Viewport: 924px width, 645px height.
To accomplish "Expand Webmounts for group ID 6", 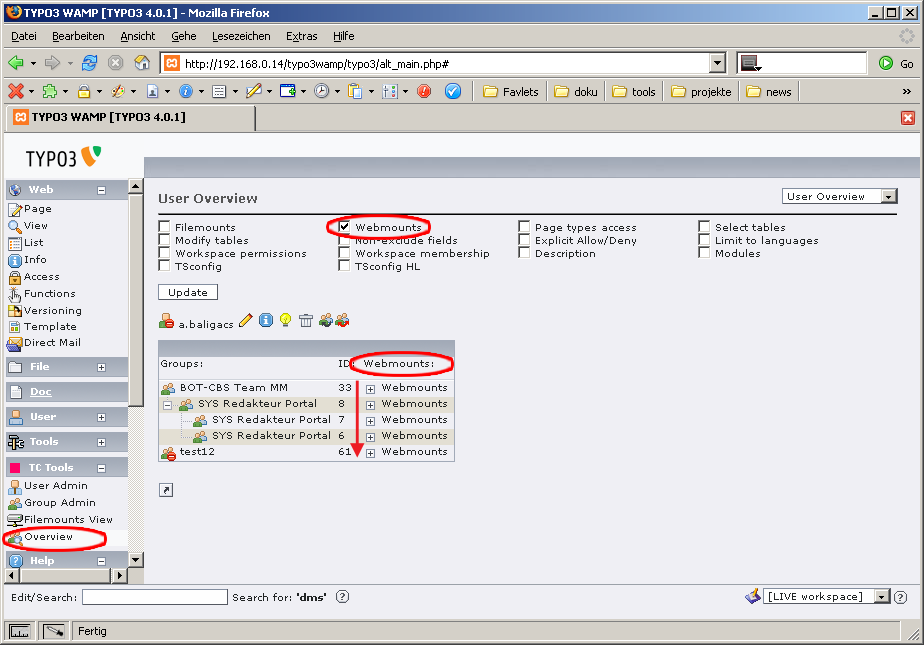I will click(371, 436).
